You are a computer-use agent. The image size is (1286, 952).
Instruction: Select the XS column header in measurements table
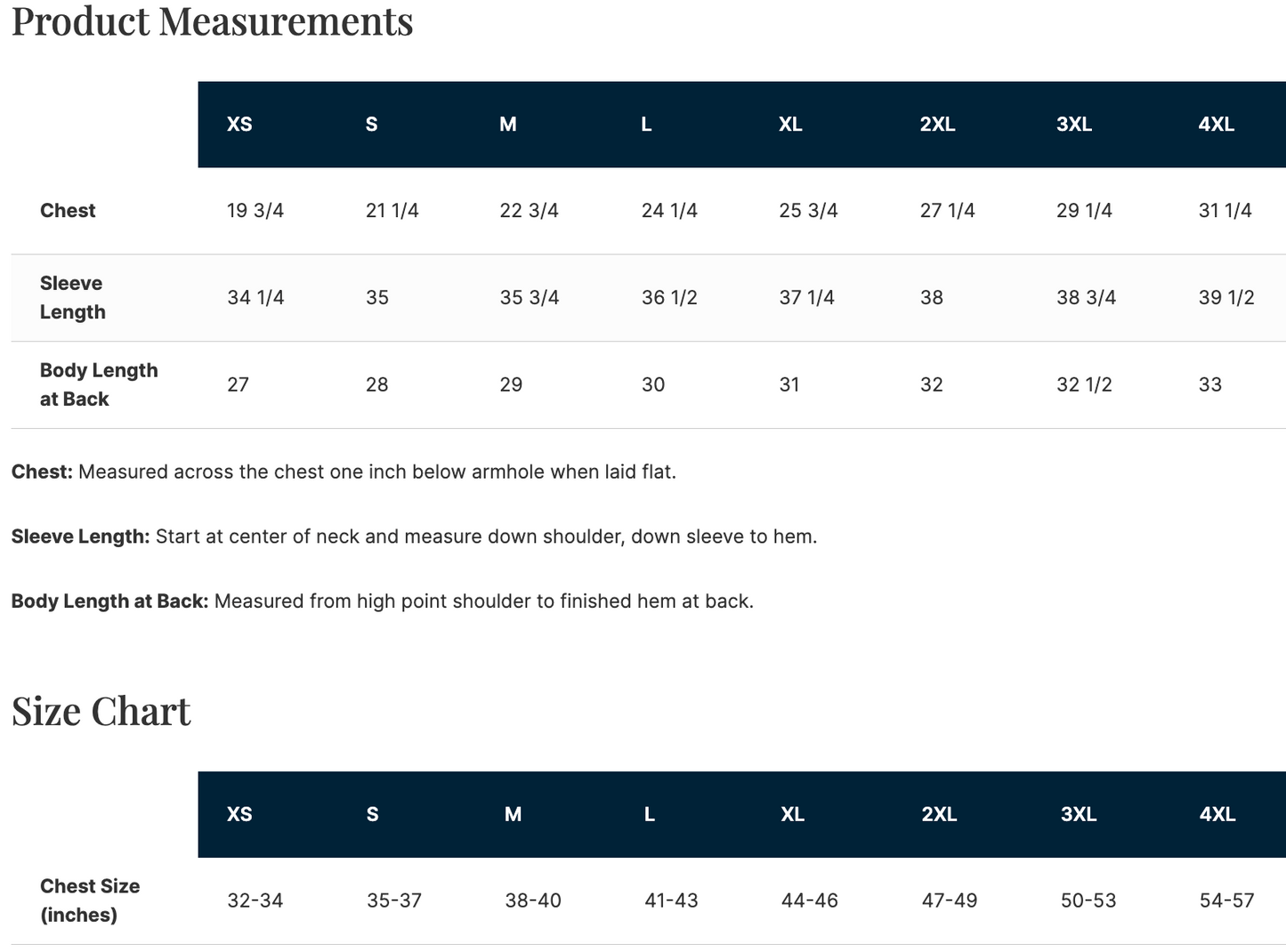[x=239, y=125]
